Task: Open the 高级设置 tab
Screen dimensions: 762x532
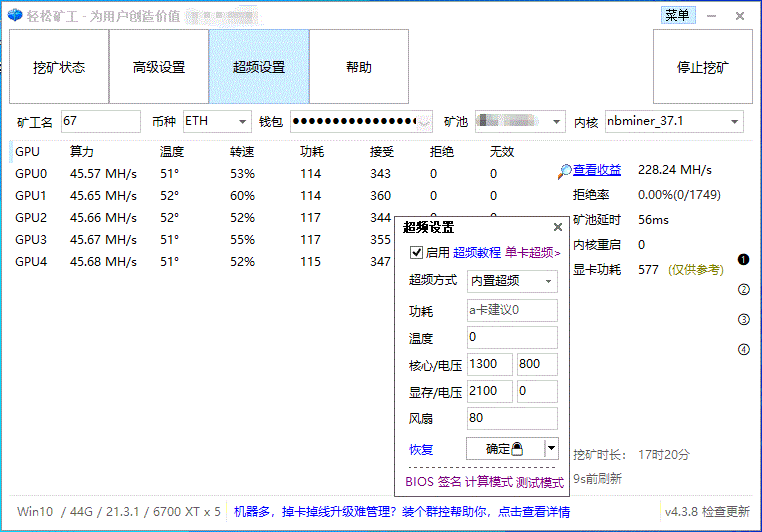Action: click(159, 67)
